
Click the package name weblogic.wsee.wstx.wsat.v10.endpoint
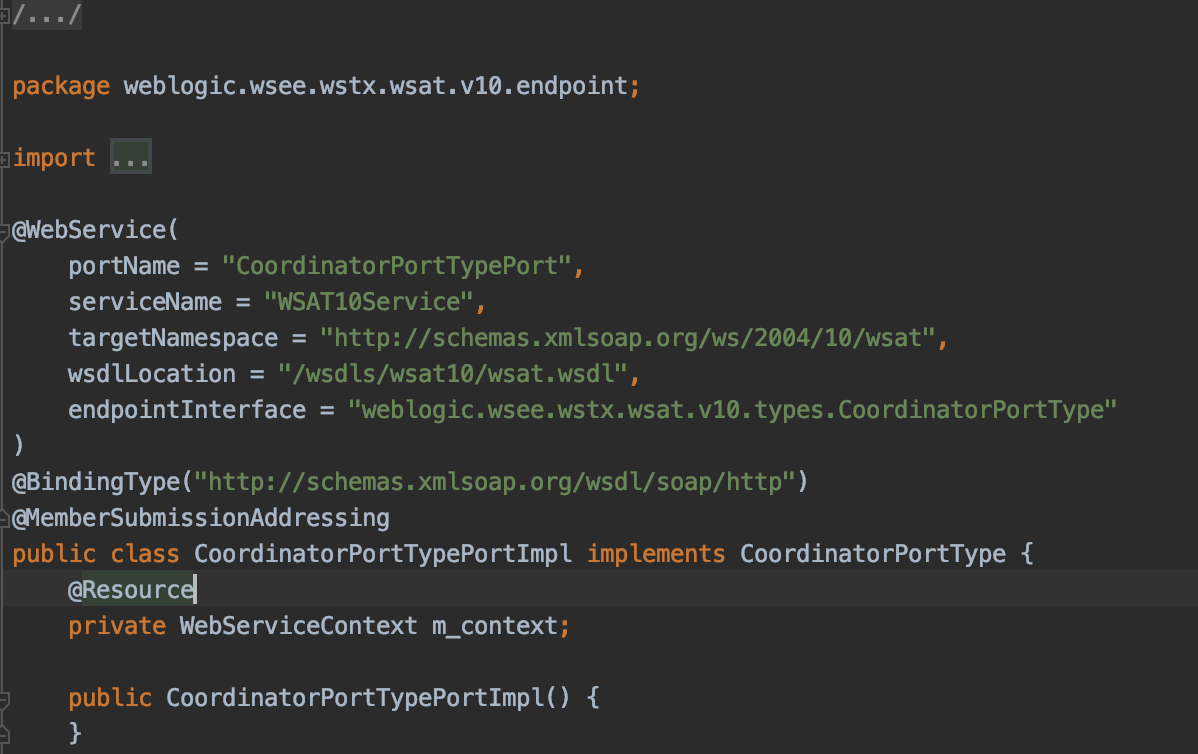click(x=375, y=86)
